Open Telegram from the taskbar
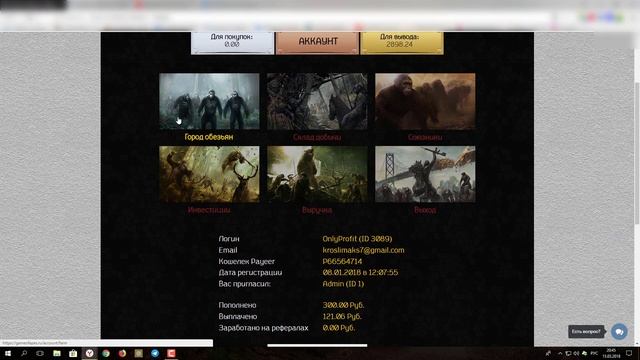 tap(155, 353)
